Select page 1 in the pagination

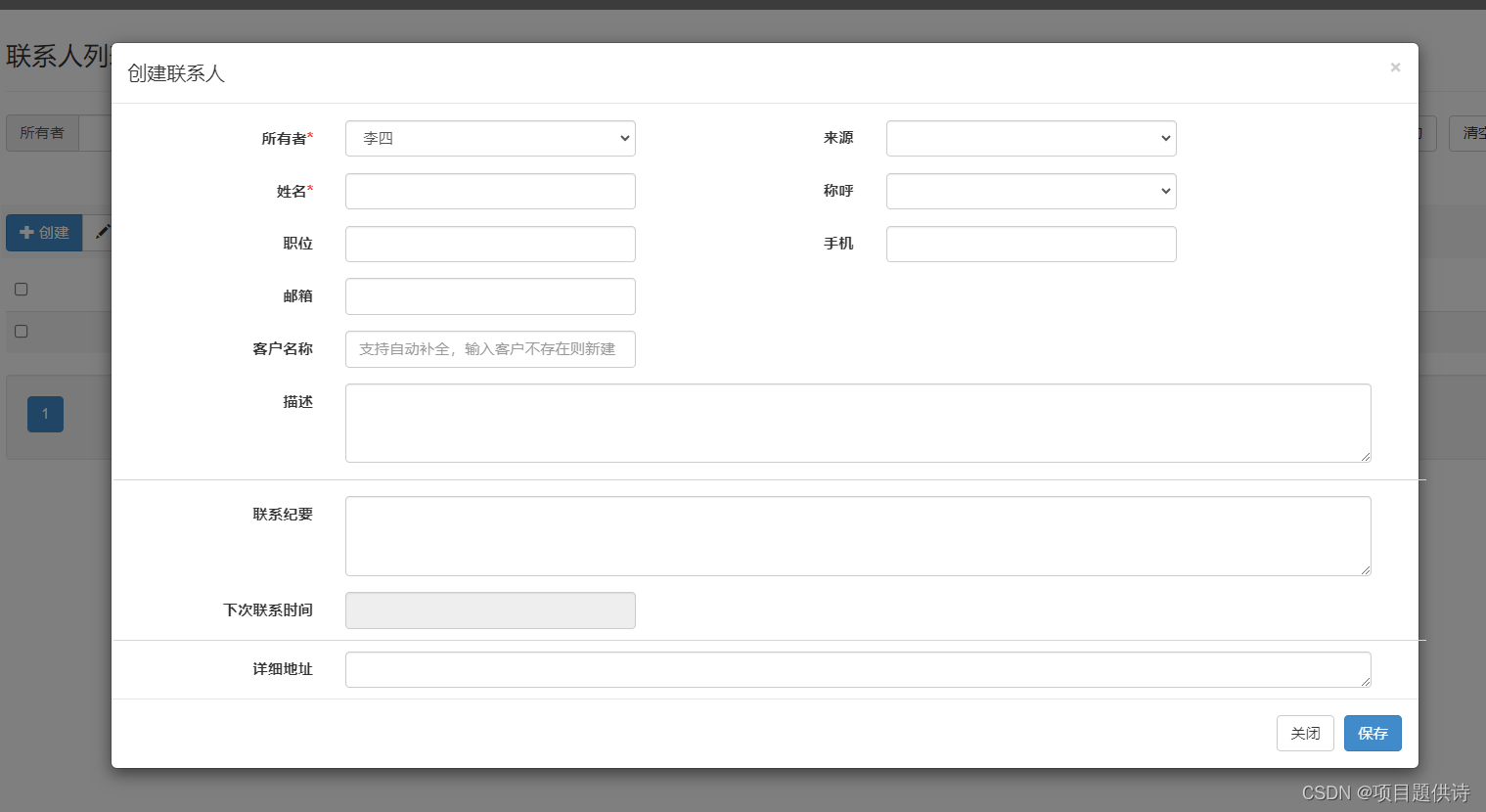45,414
